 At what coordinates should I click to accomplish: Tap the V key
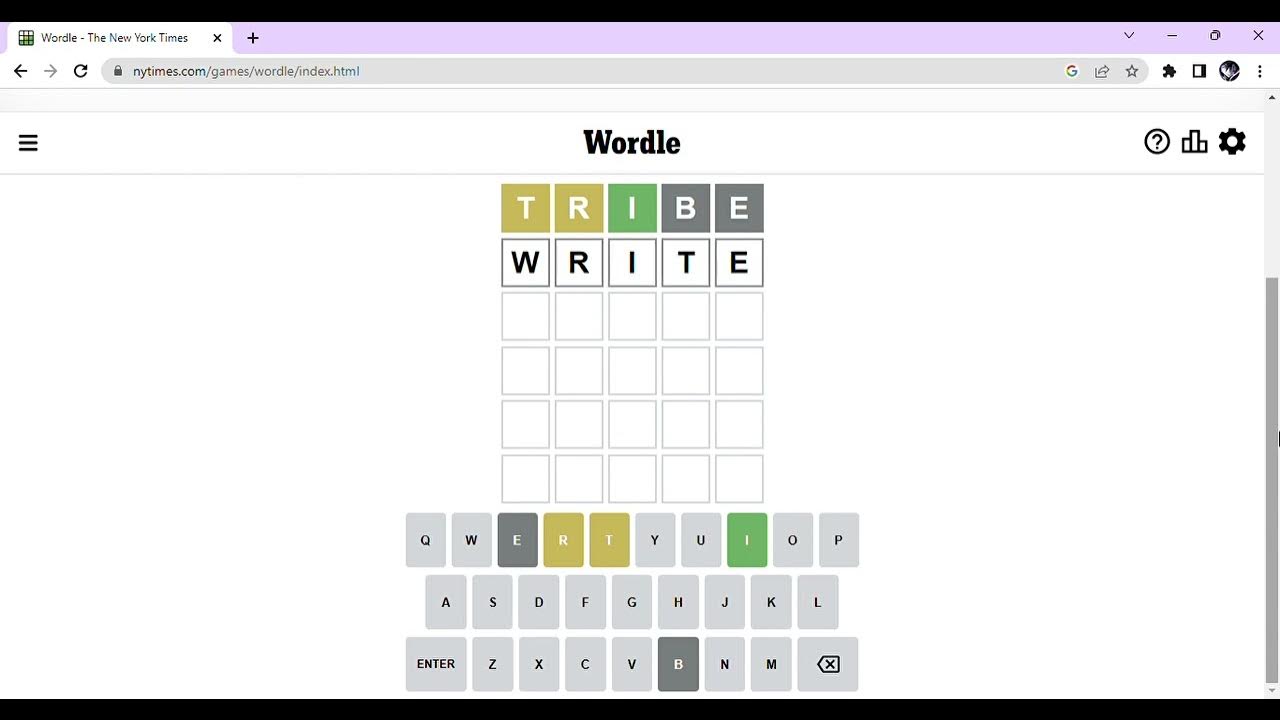coord(632,664)
